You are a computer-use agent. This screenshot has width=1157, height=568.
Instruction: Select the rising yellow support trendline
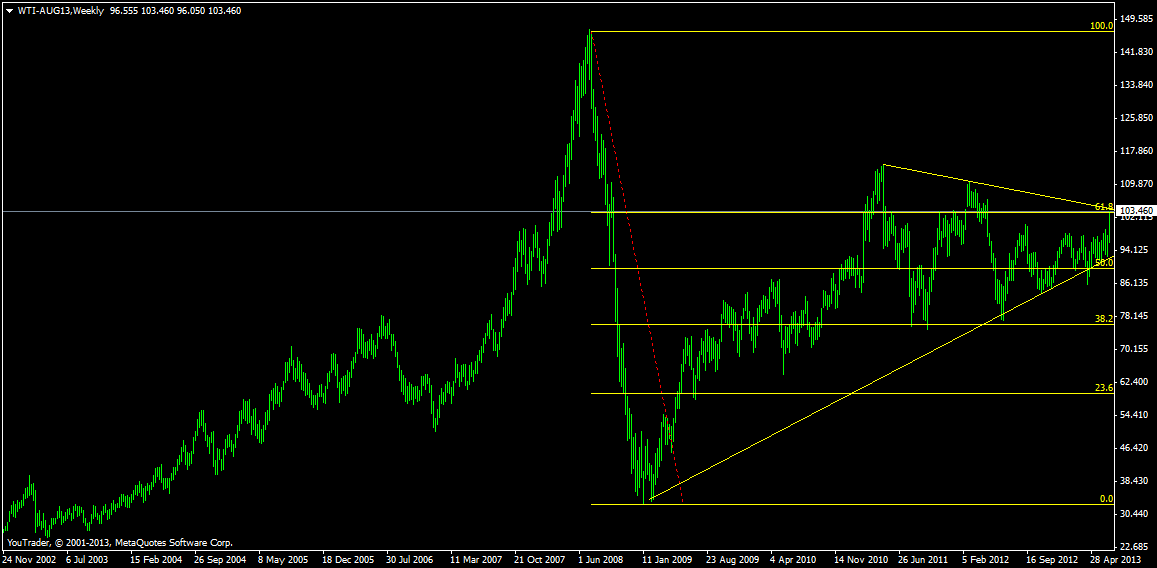coord(850,393)
